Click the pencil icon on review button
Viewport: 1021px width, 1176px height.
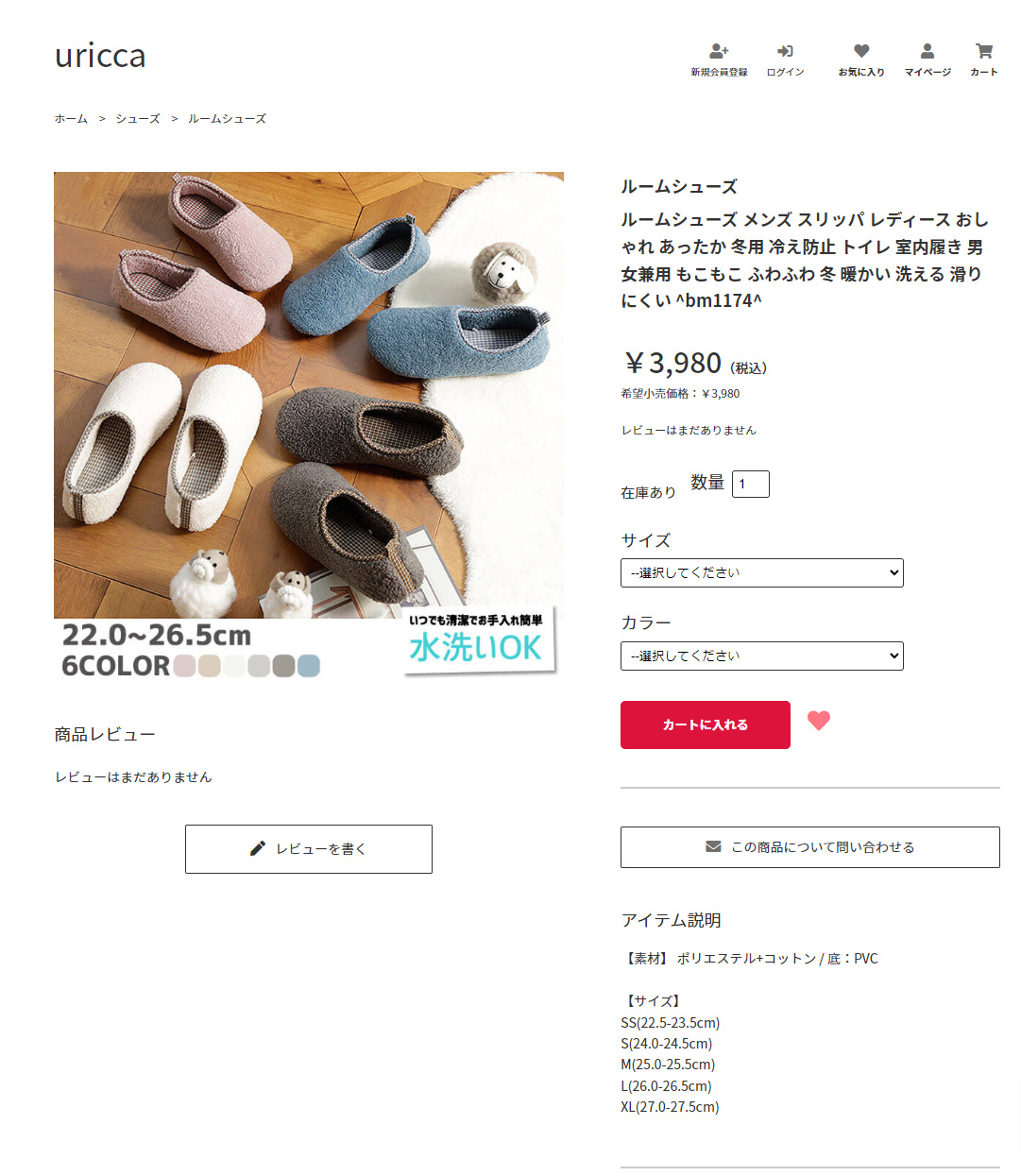257,848
